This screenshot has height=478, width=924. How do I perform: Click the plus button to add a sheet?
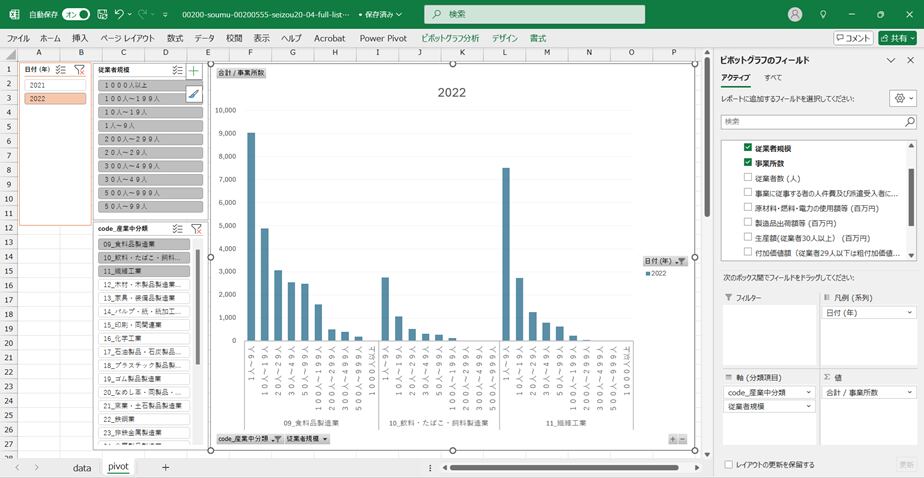(x=165, y=467)
